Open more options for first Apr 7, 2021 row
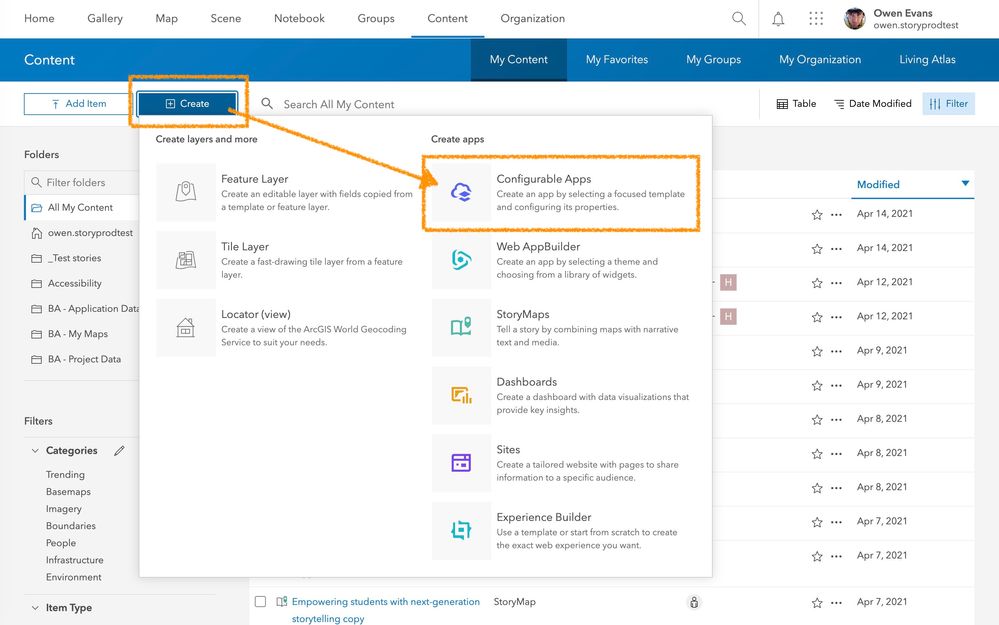This screenshot has width=999, height=625. 837,522
